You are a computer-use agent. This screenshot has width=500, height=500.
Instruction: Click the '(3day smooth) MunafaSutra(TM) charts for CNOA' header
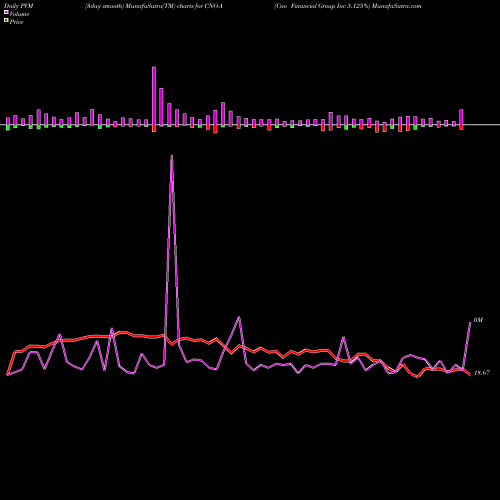coord(154,6)
